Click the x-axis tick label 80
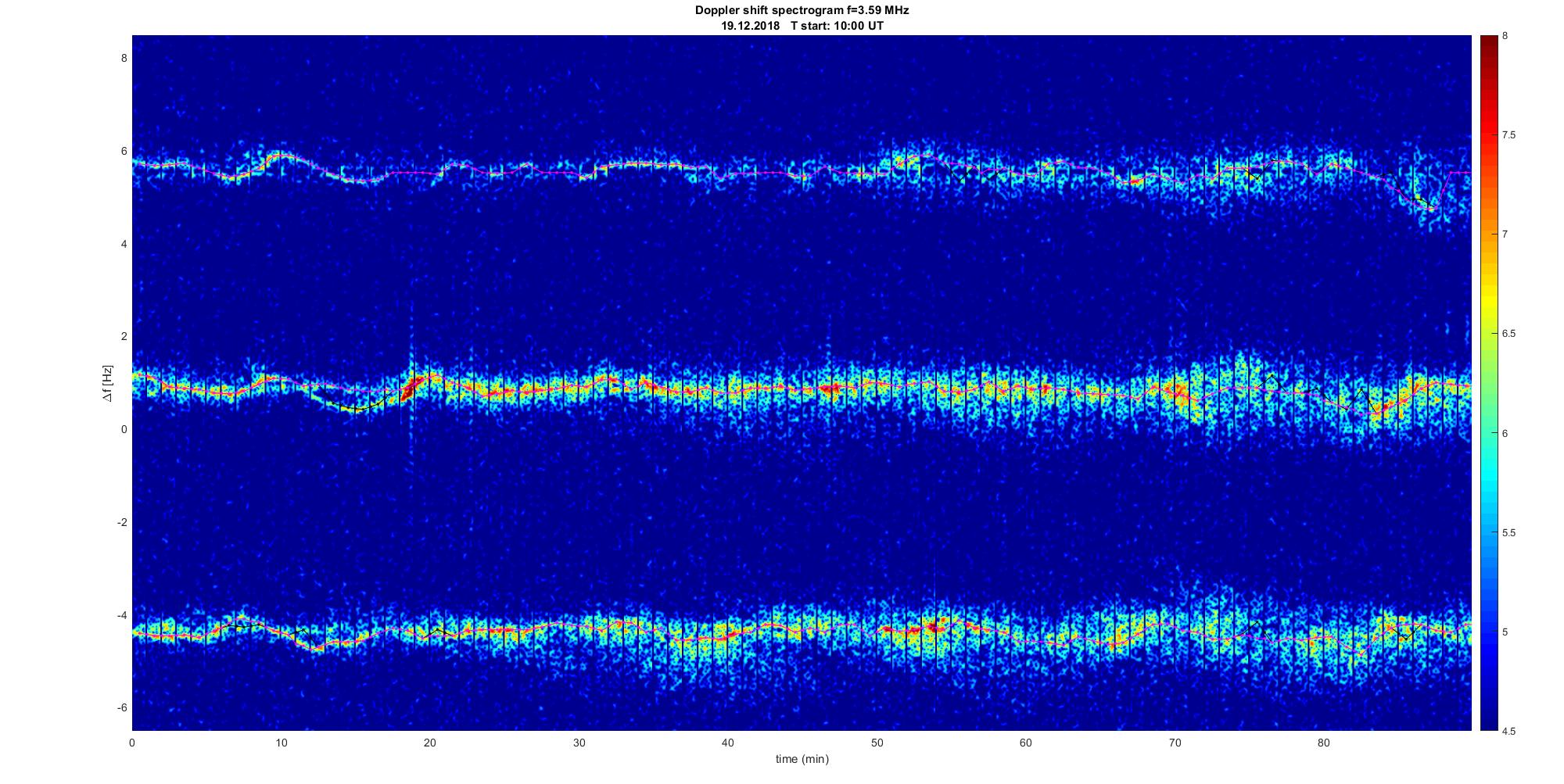 click(x=1323, y=743)
